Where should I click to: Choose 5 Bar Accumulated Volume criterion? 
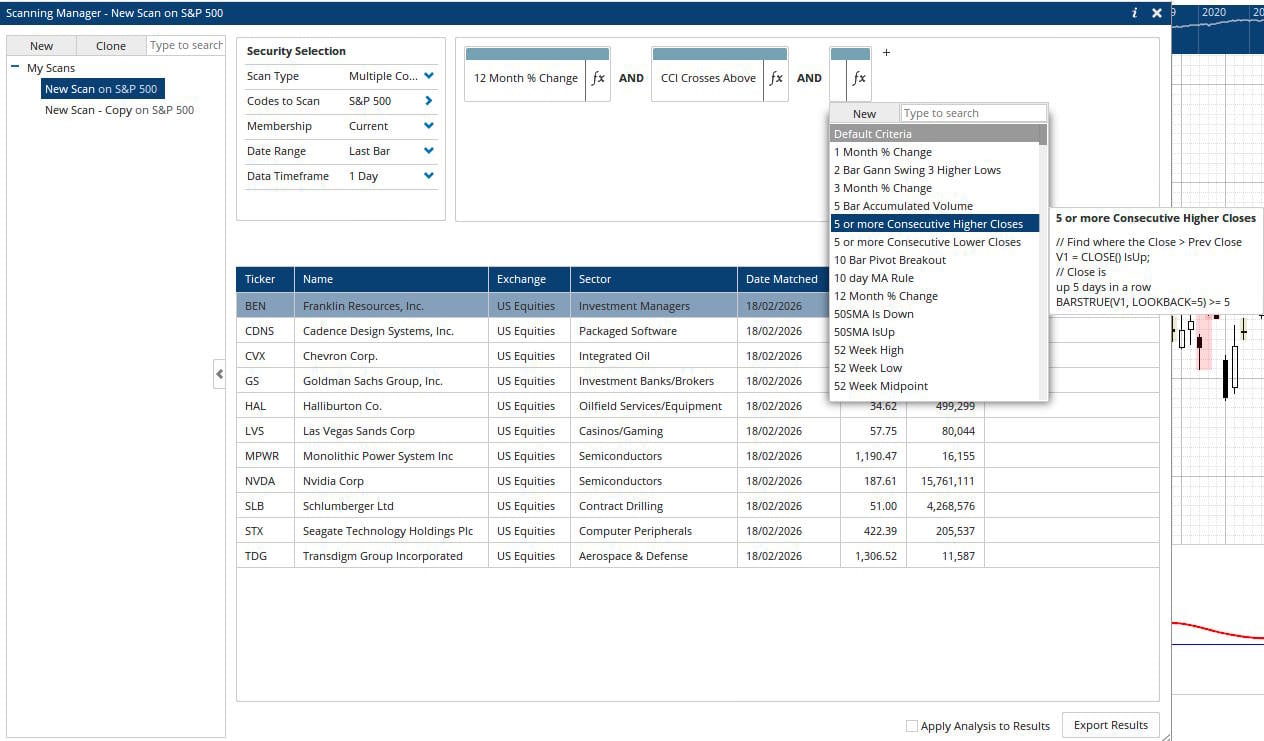935,206
